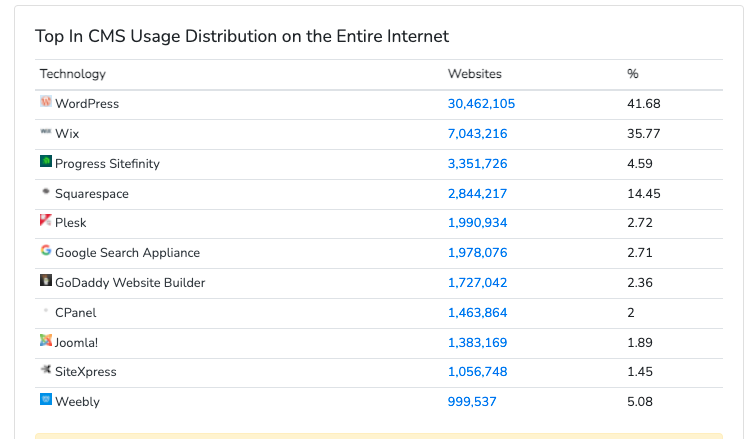The image size is (754, 439).
Task: Open the 3,351,726 websites link
Action: point(478,164)
